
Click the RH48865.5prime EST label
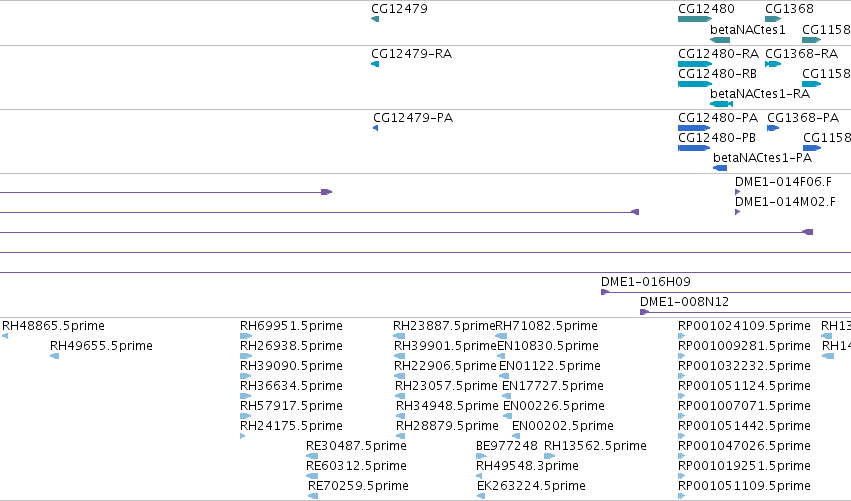point(53,326)
